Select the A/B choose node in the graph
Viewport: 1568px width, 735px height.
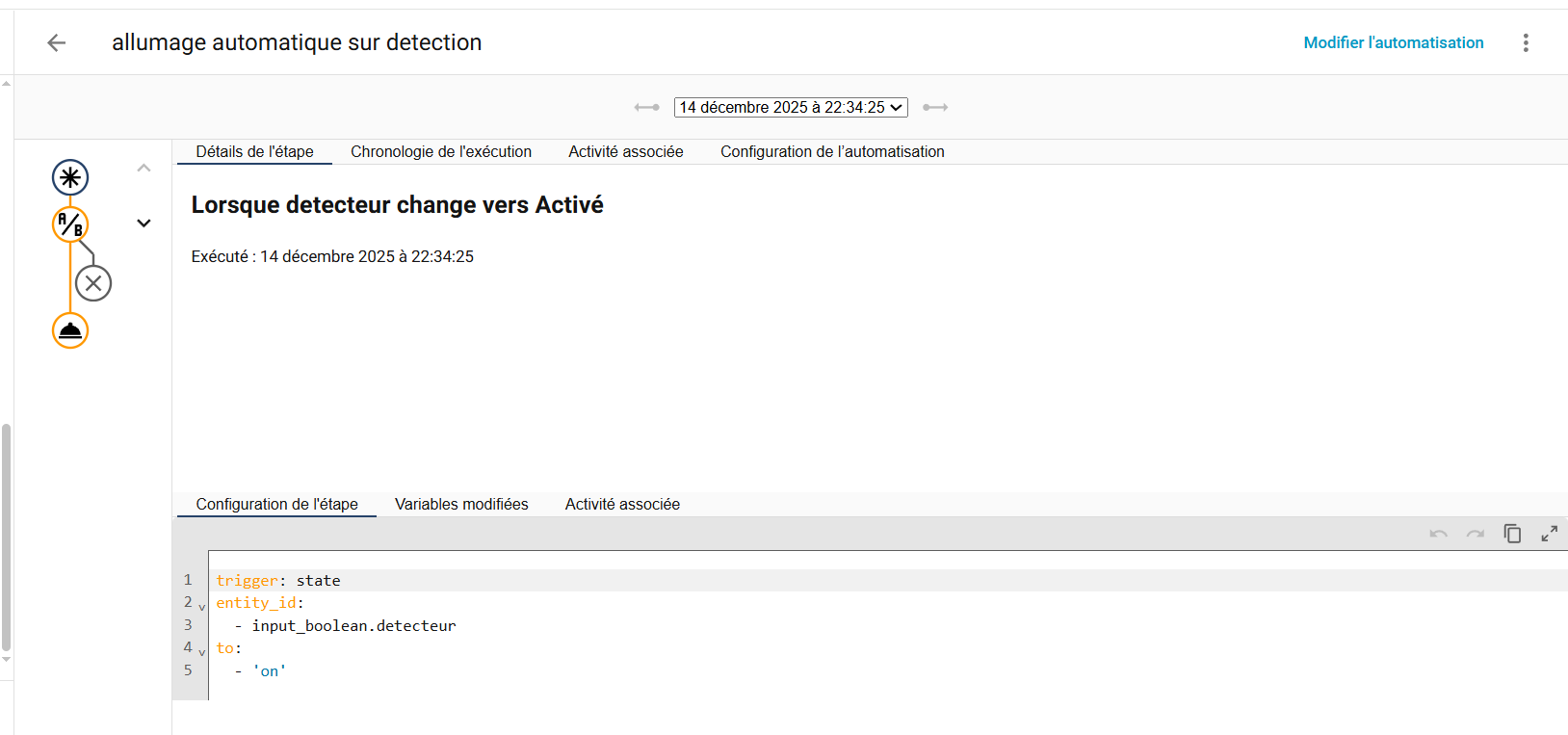(70, 225)
